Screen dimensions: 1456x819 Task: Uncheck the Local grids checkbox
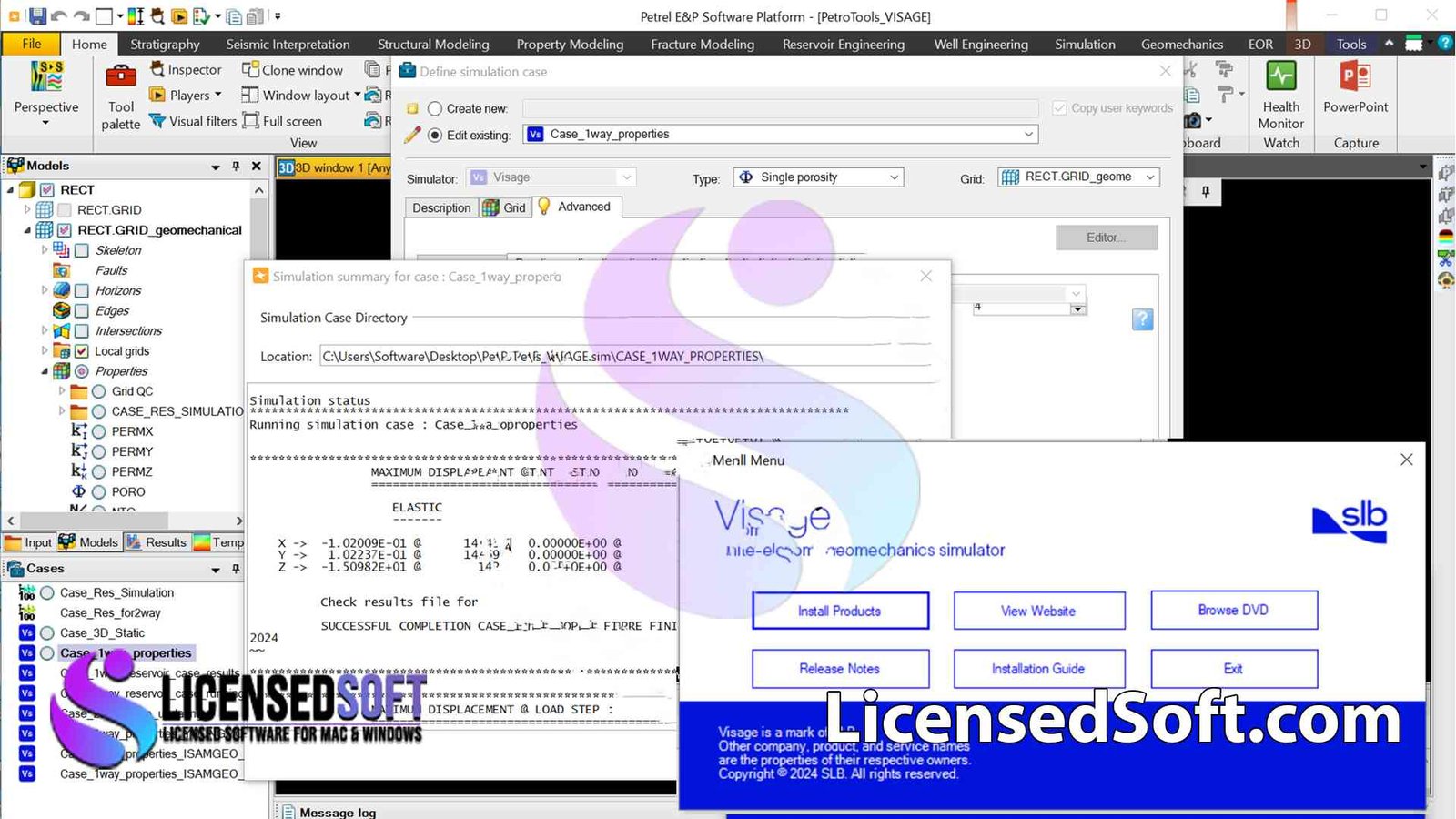coord(82,351)
